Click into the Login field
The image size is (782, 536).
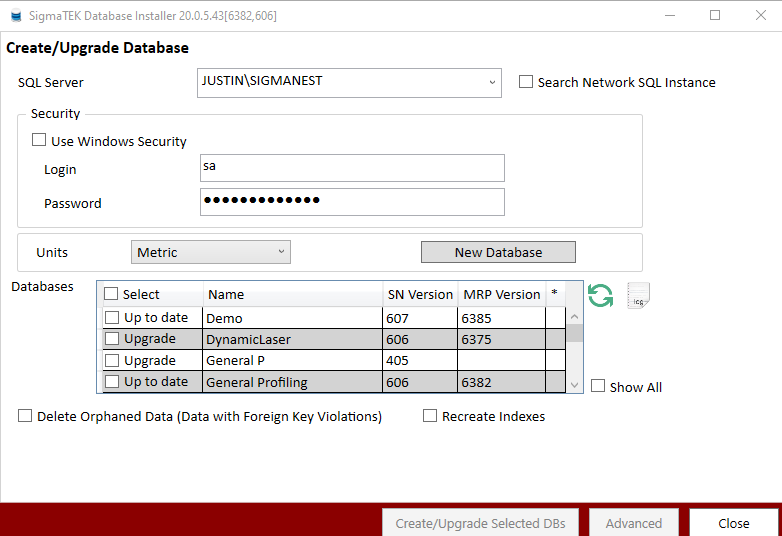pos(352,168)
